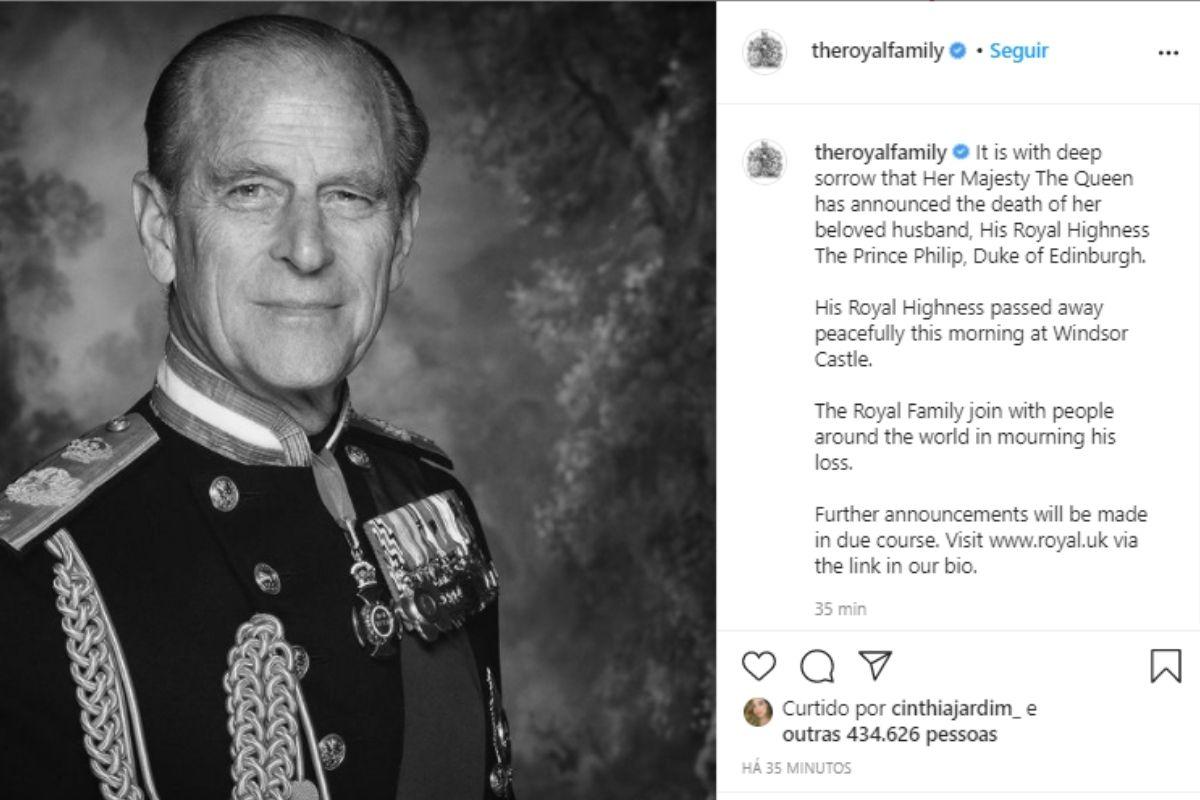Open the three-dot more options menu
1200x800 pixels.
[x=1168, y=53]
